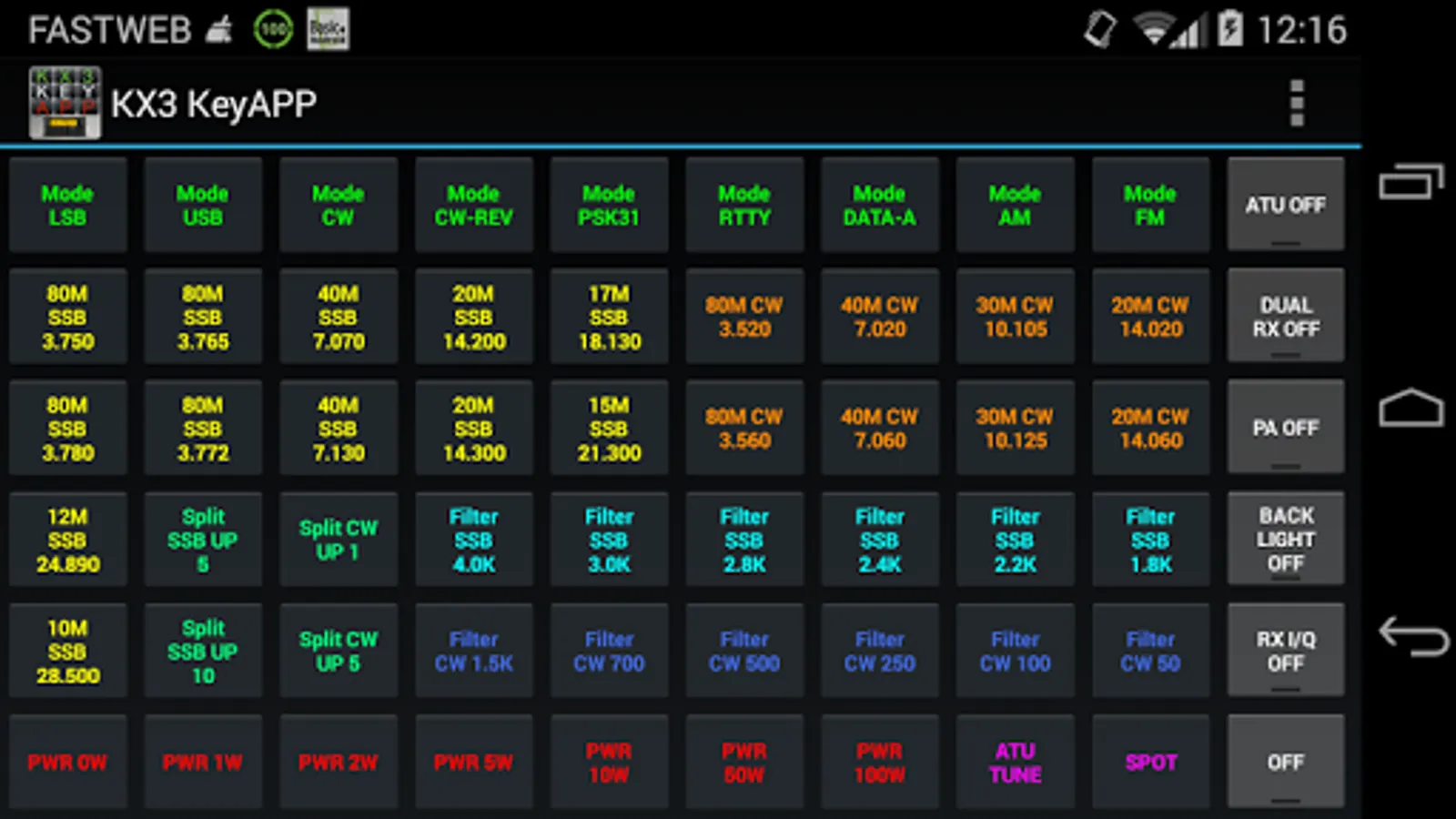Viewport: 1456px width, 819px height.
Task: Tune to 12M SSB 24.890
Action: [67, 540]
